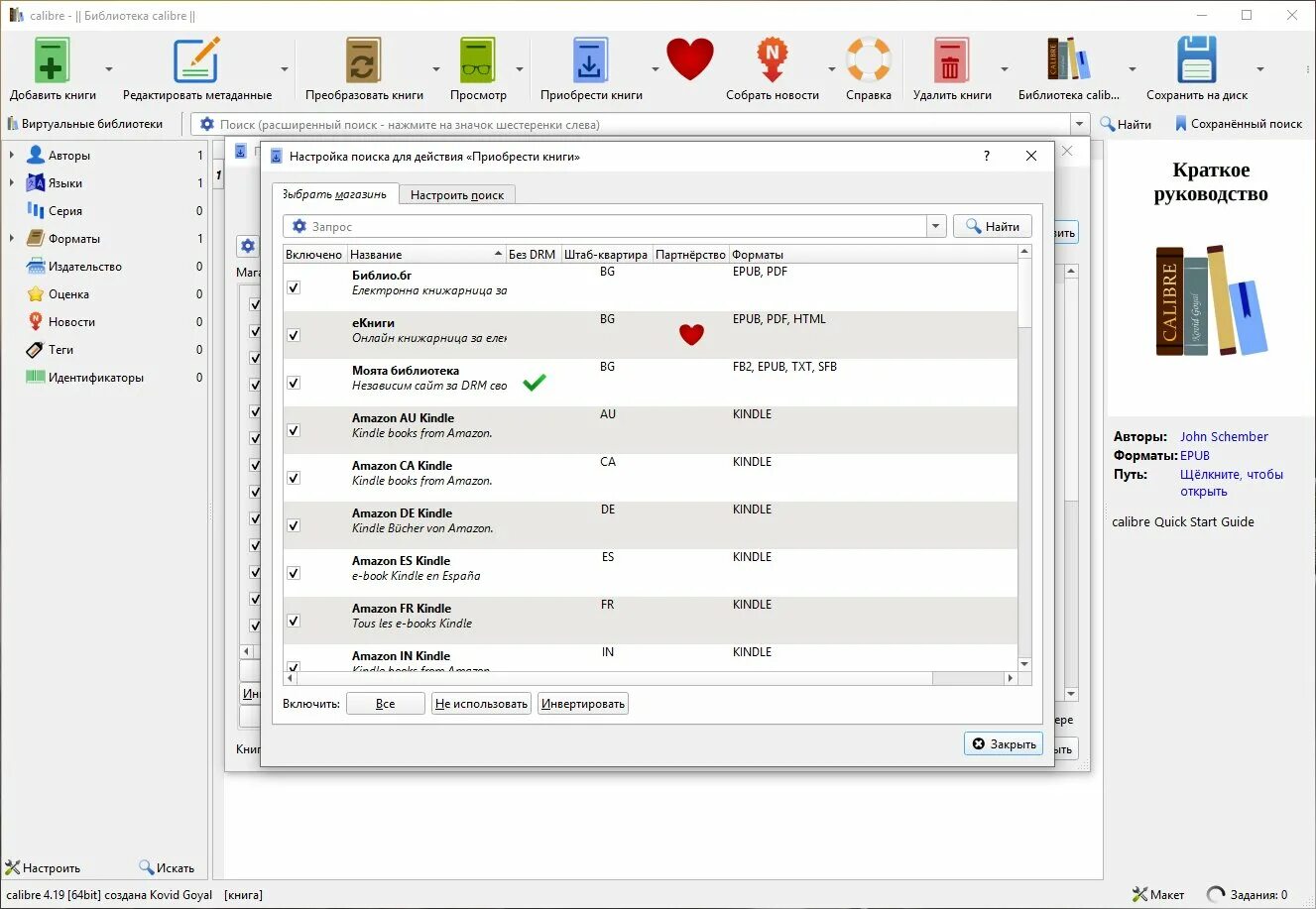The image size is (1316, 909).
Task: Open Просмотр dropdown arrow
Action: tap(519, 69)
